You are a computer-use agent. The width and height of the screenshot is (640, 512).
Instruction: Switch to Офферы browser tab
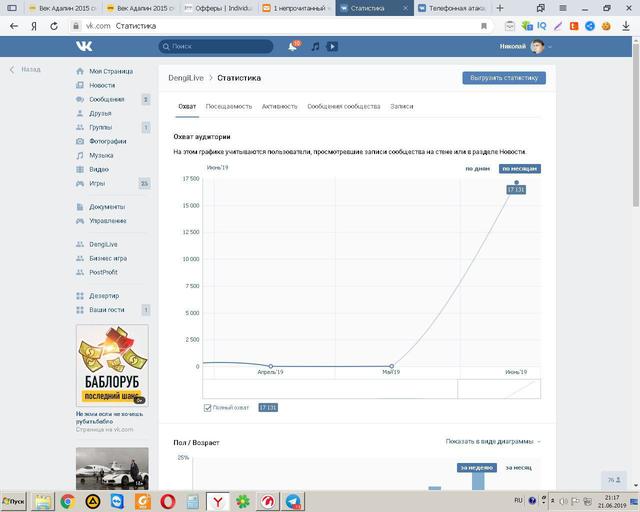(219, 8)
